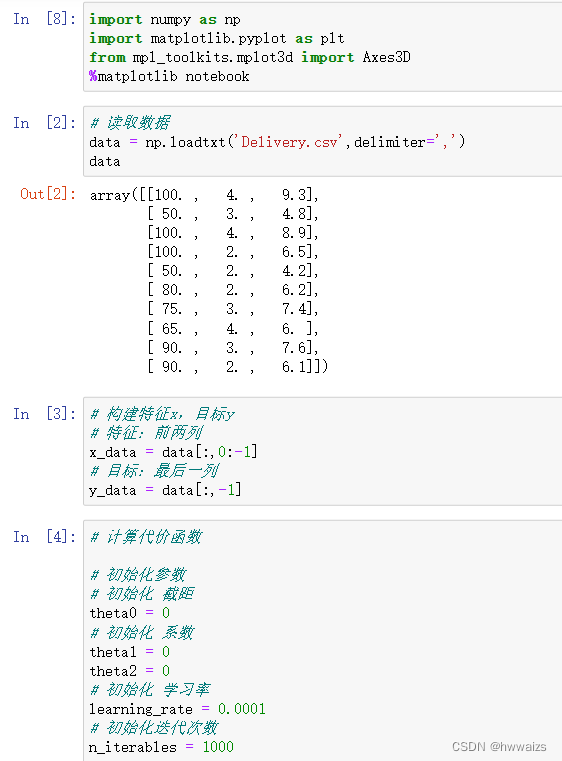Viewport: 562px width, 761px height.
Task: Click the np.loadtxt 'Delivery.csv' line
Action: point(277,142)
